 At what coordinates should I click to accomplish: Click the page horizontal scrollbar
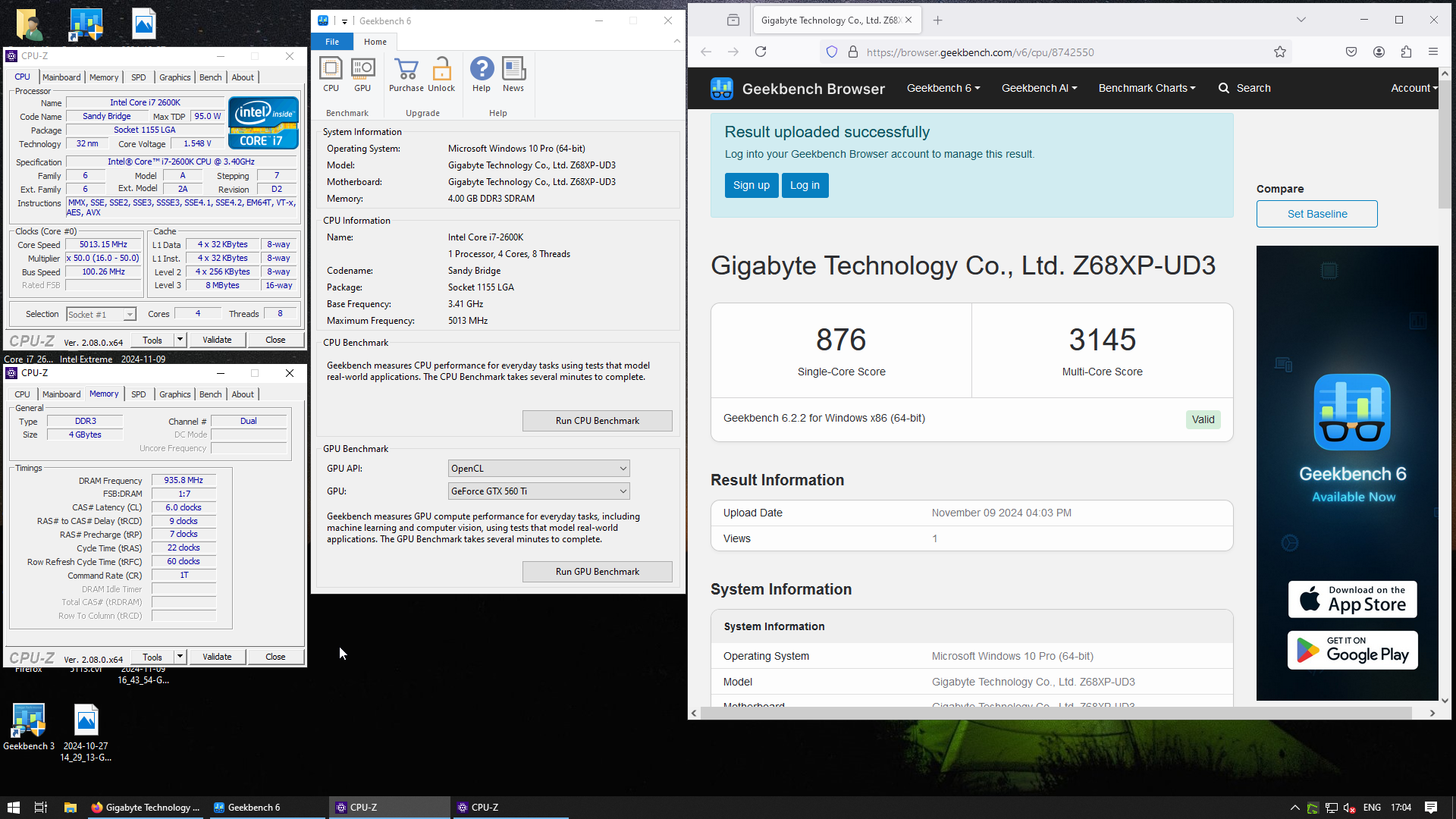[1056, 713]
